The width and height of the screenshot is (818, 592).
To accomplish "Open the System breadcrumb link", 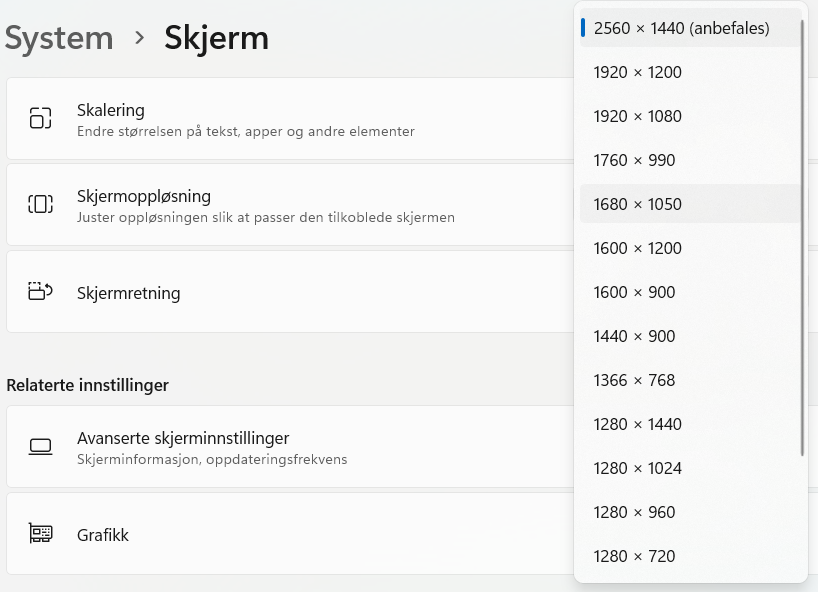I will 59,38.
